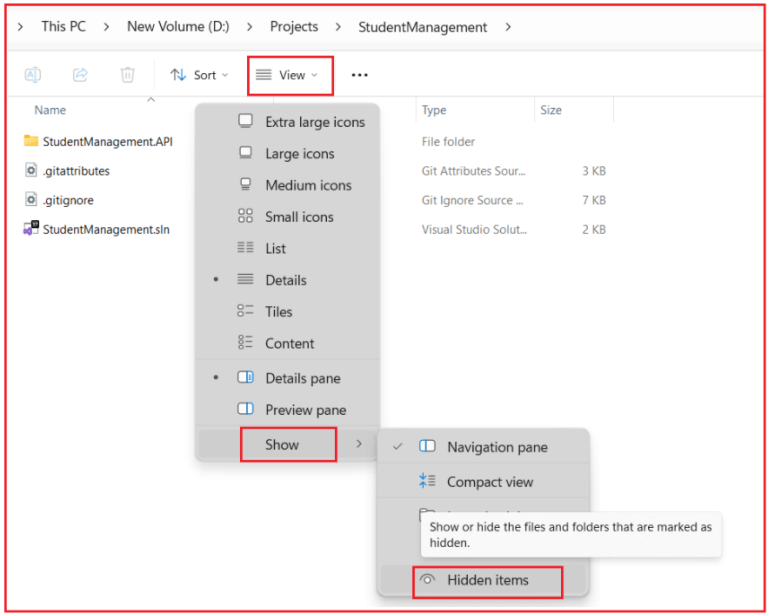The image size is (768, 614).
Task: Open the Sort dropdown
Action: (199, 75)
